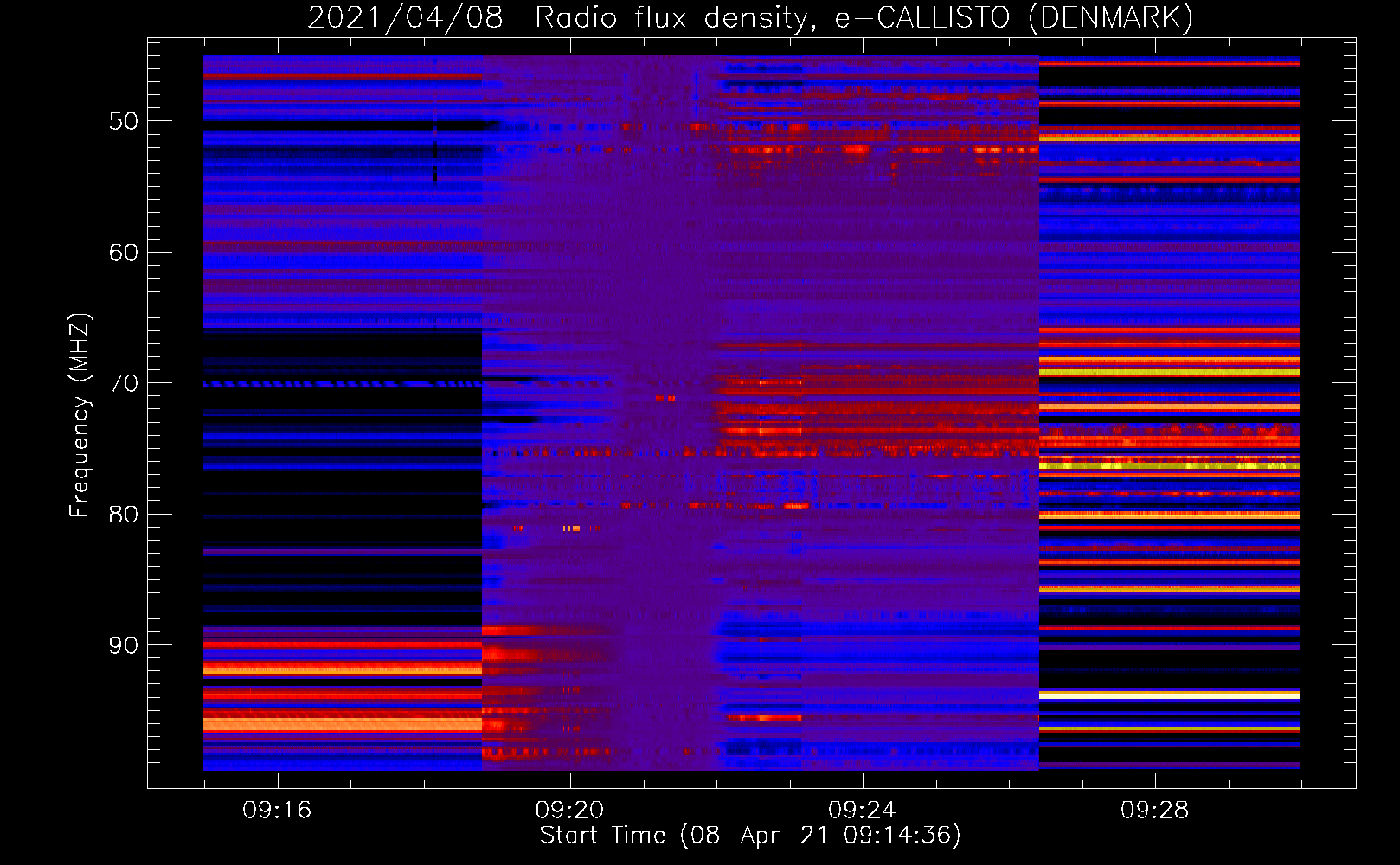Click the 09:28 time tick label
The width and height of the screenshot is (1400, 865).
click(1154, 811)
